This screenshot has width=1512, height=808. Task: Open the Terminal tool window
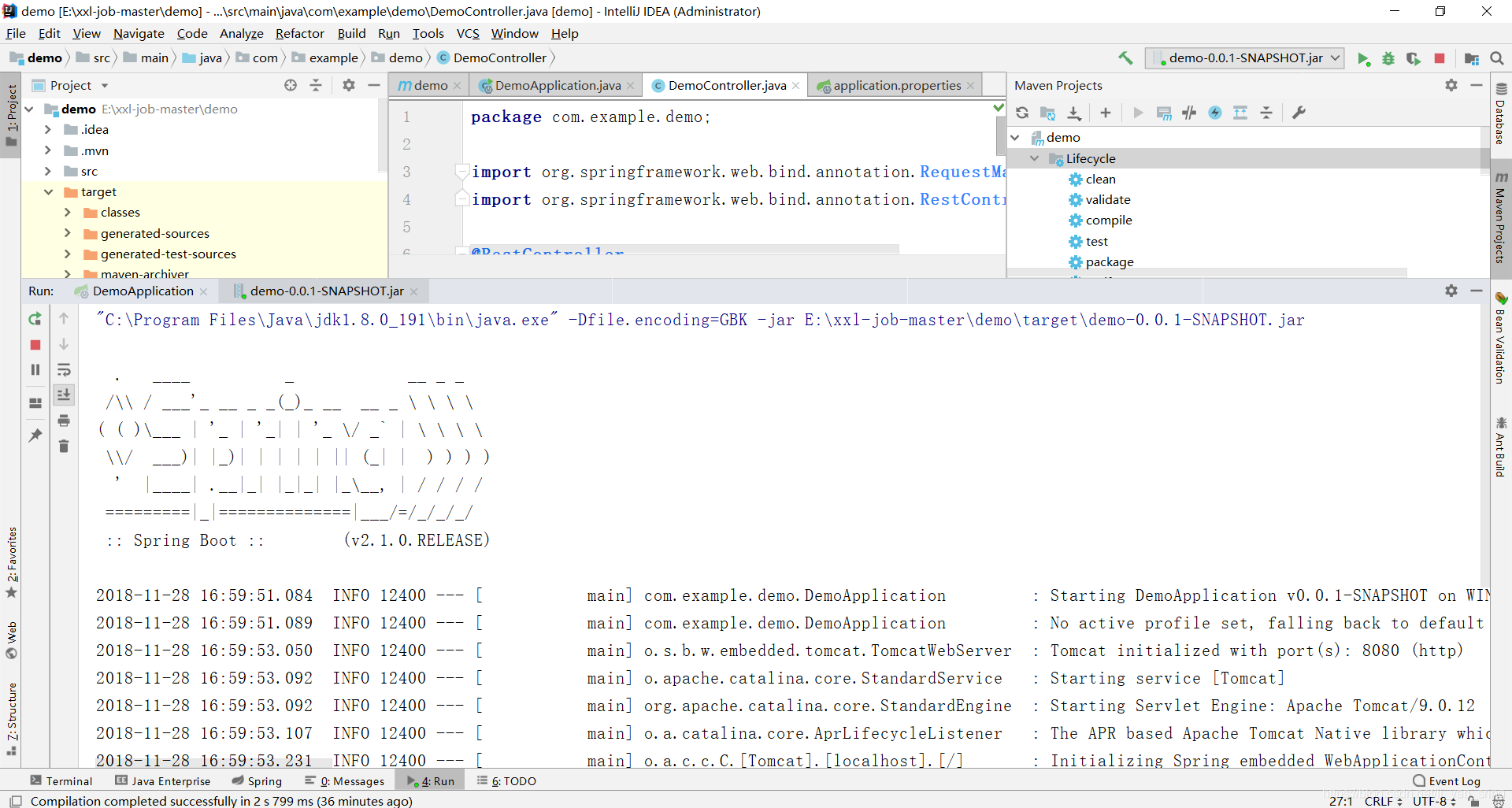[61, 781]
